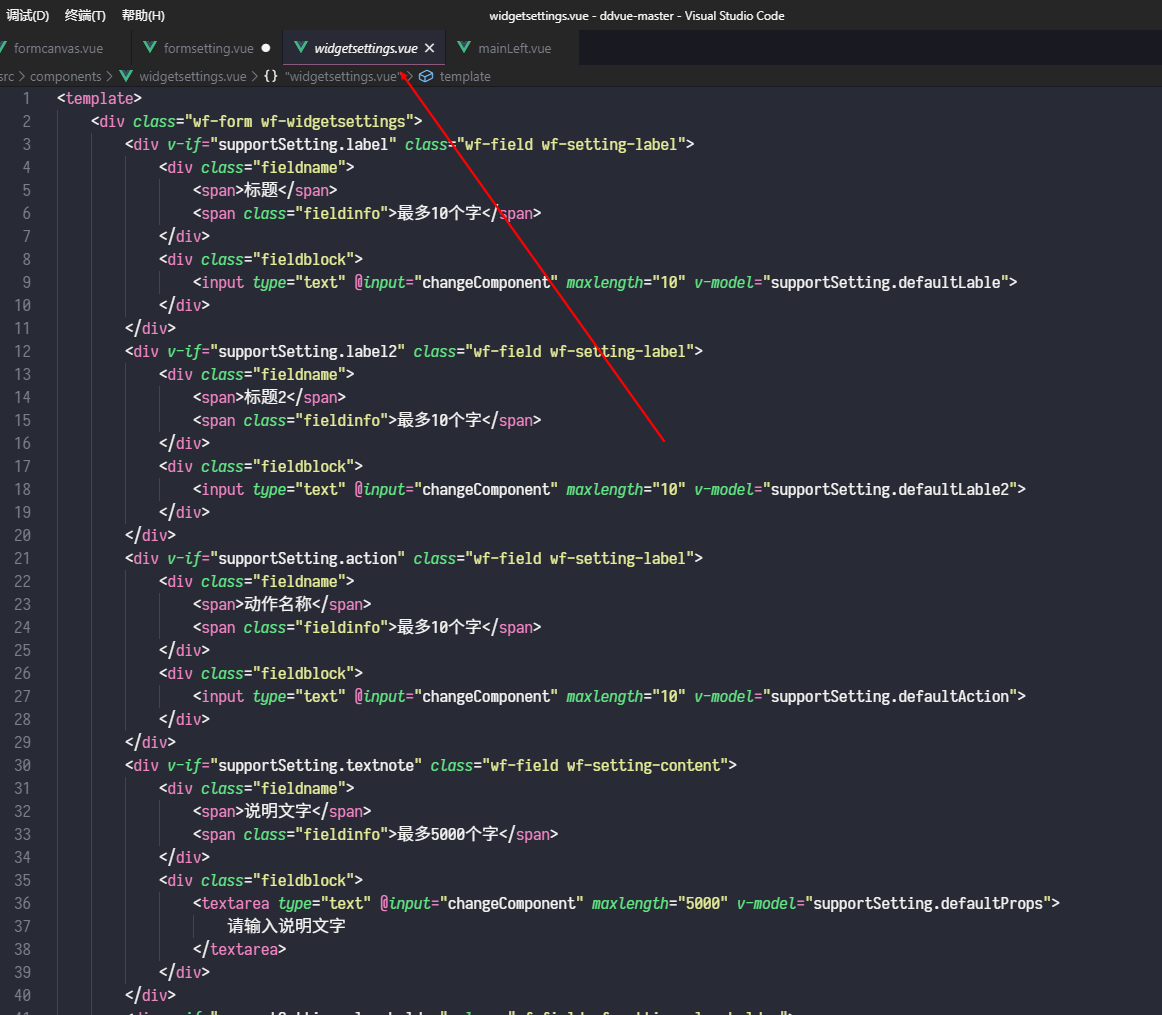
Task: Click "supportSetting.label" v-if expression on line 3
Action: coord(303,144)
